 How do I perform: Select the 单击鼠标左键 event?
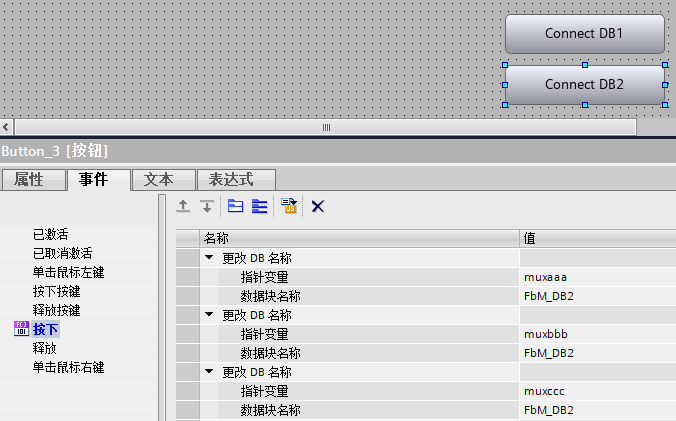pyautogui.click(x=68, y=272)
